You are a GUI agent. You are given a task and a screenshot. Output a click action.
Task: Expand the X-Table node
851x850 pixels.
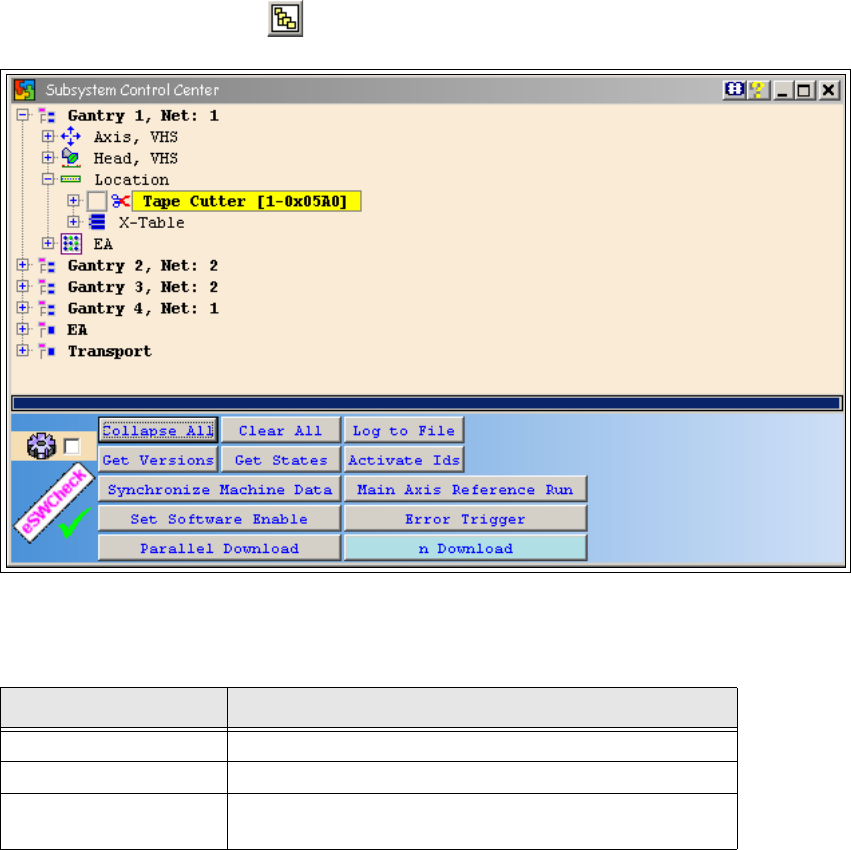(x=73, y=222)
